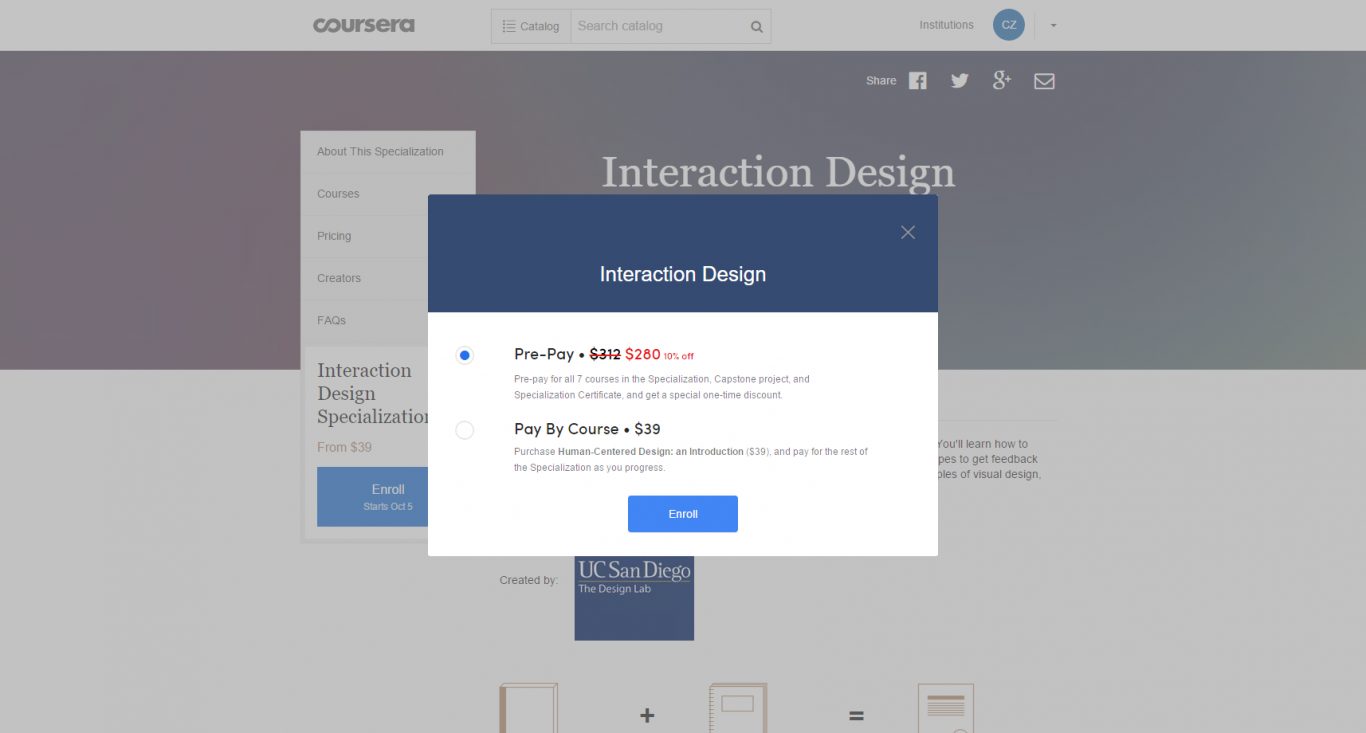Click the Interaction Design dialog title

pos(683,274)
